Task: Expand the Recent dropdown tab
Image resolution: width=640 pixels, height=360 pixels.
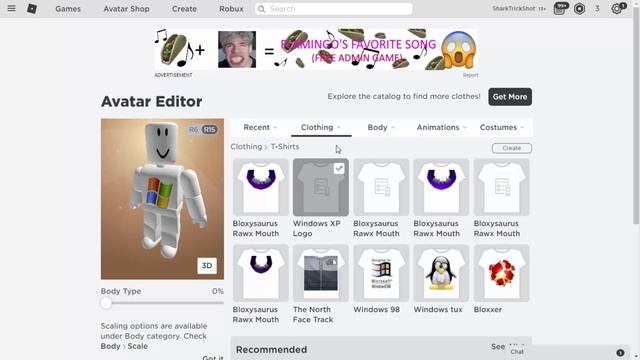Action: point(260,127)
